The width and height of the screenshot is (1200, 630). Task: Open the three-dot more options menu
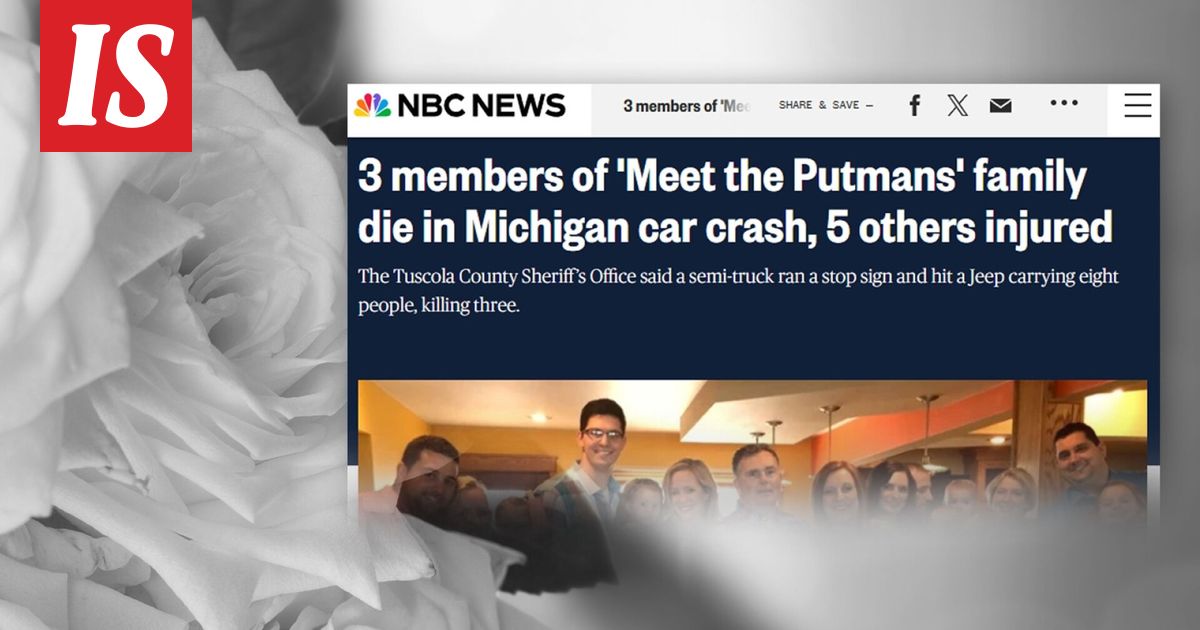tap(1064, 103)
